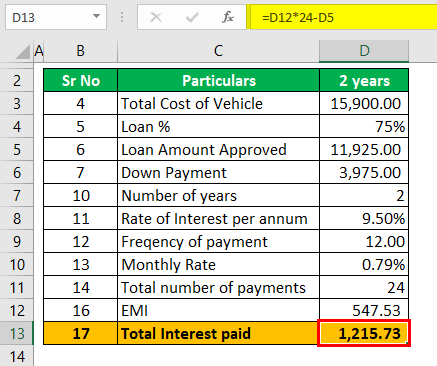This screenshot has height=366, width=437.
Task: Select row 9 header
Action: [x=17, y=241]
